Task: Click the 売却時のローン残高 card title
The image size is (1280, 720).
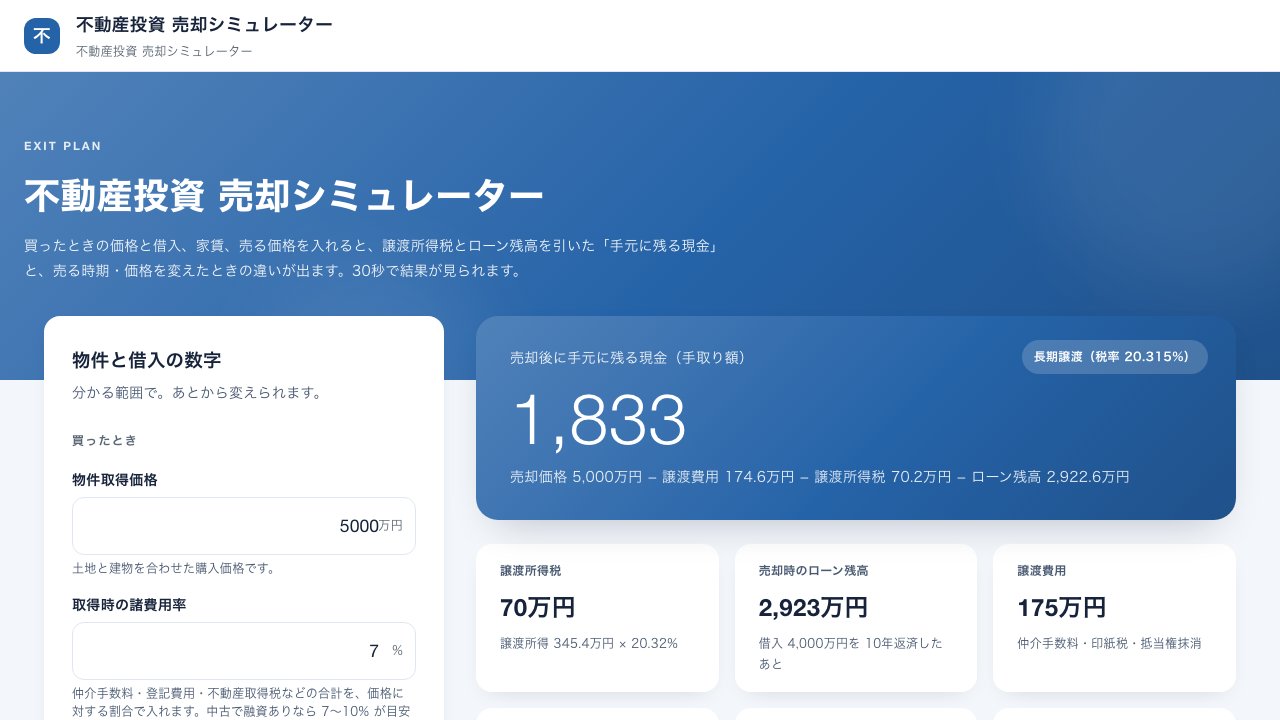Action: [813, 571]
